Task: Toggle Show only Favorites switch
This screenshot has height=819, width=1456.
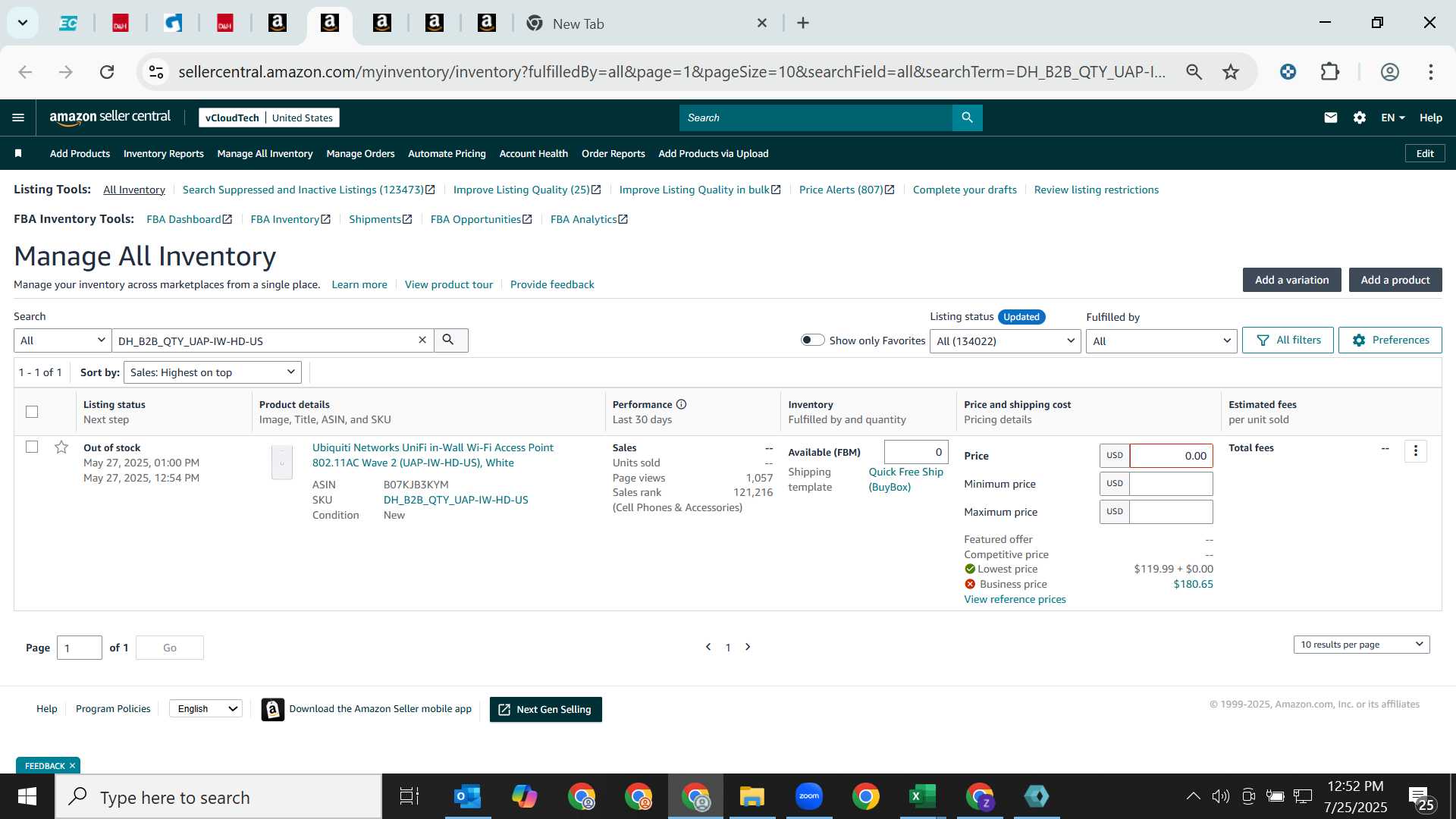Action: (x=812, y=340)
